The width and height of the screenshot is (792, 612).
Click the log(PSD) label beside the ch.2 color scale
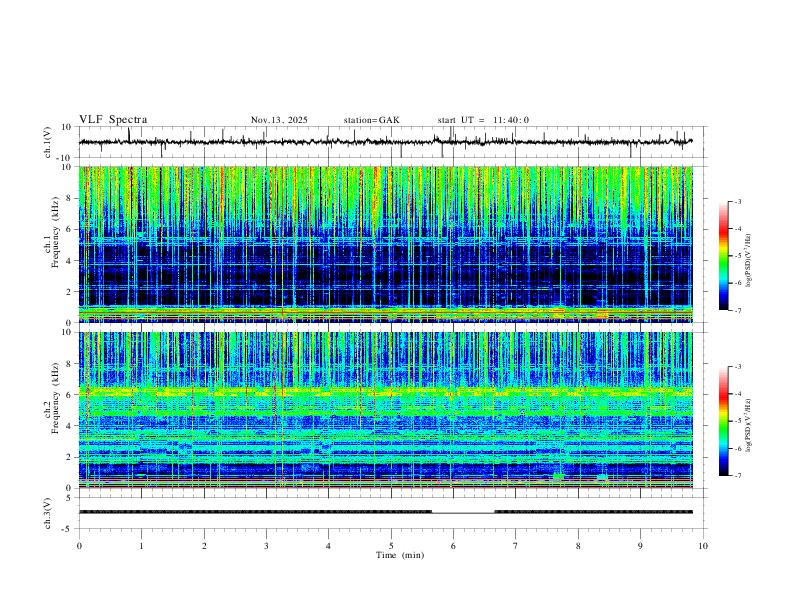point(750,426)
